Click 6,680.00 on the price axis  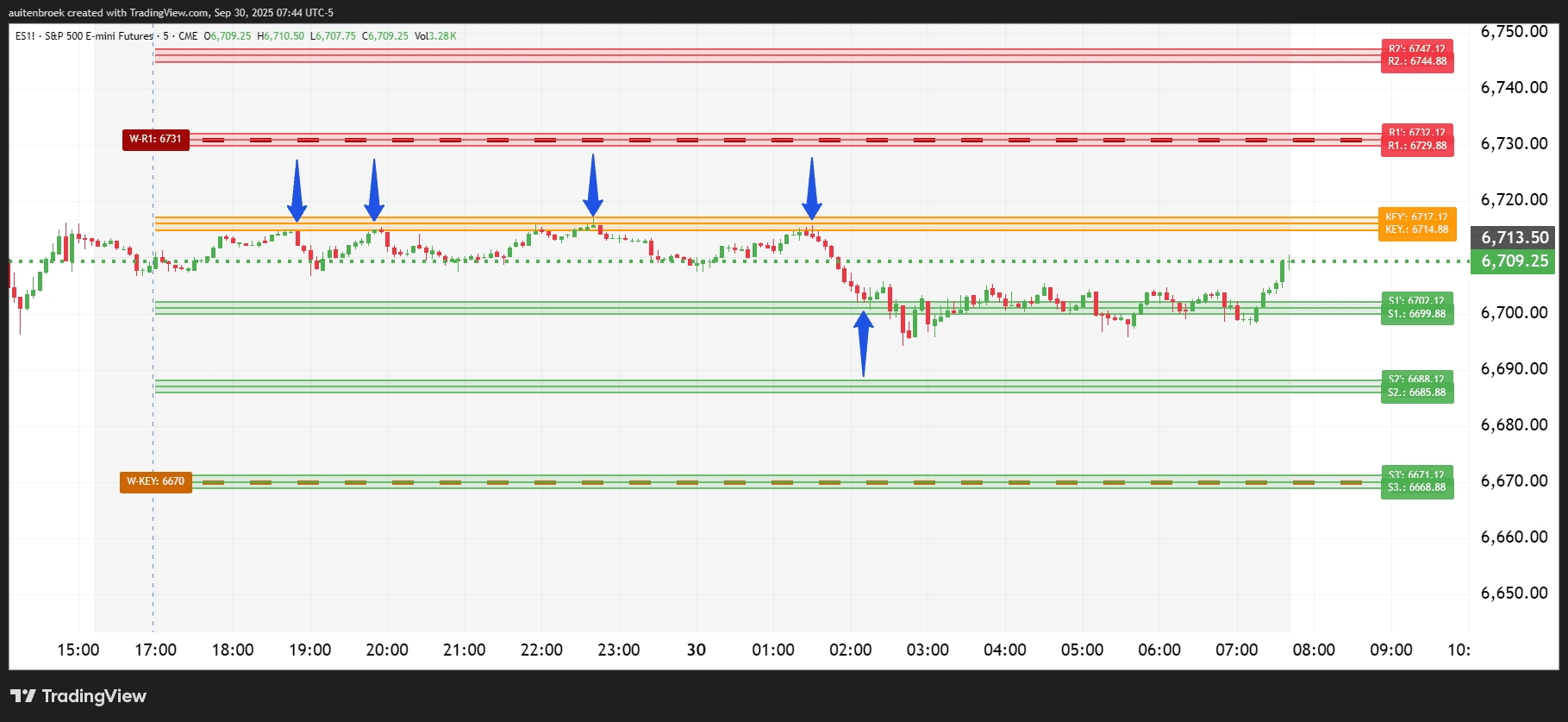click(1514, 424)
